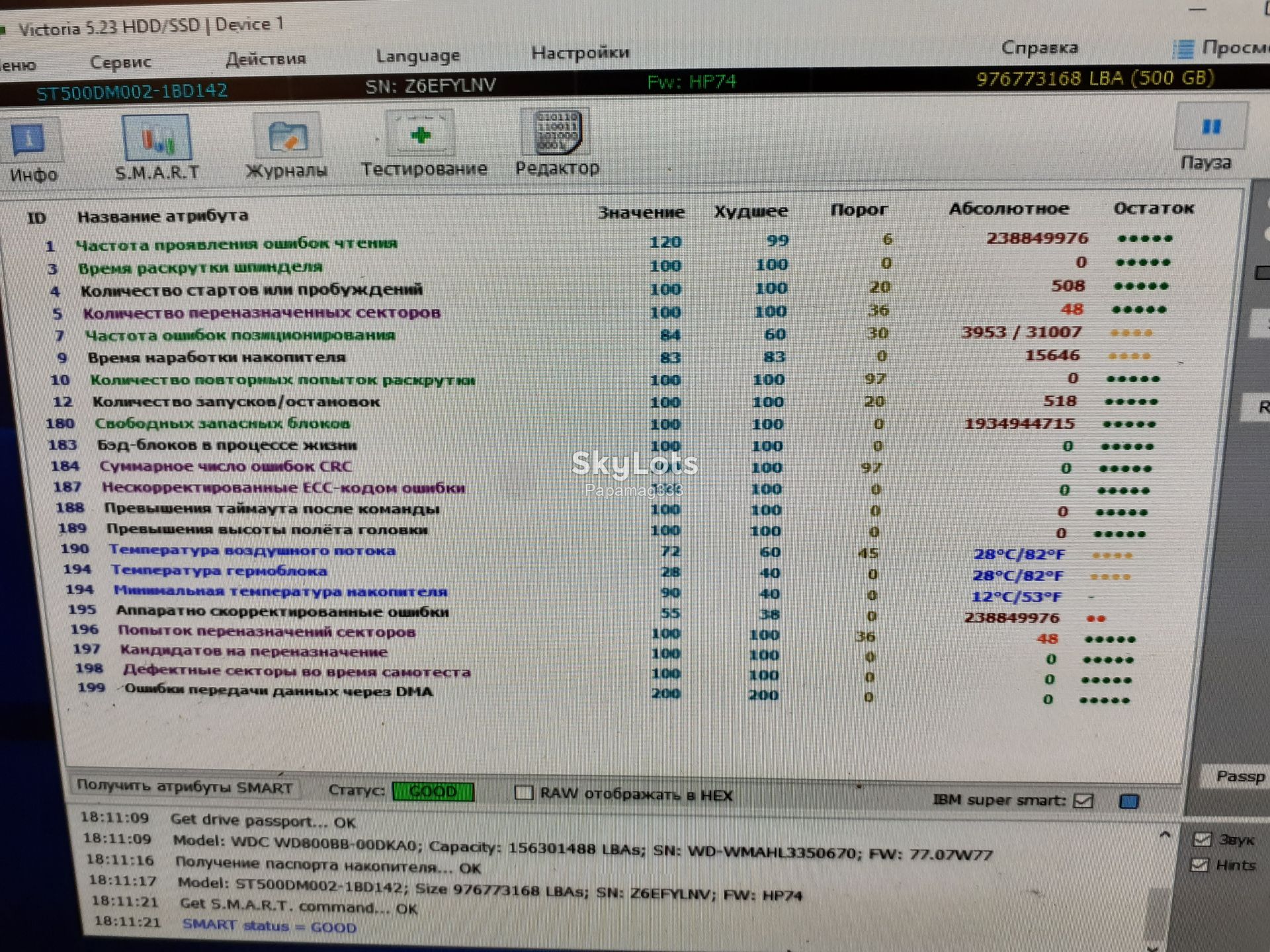The height and width of the screenshot is (952, 1270).
Task: Toggle the Звук checkbox
Action: pyautogui.click(x=1201, y=839)
